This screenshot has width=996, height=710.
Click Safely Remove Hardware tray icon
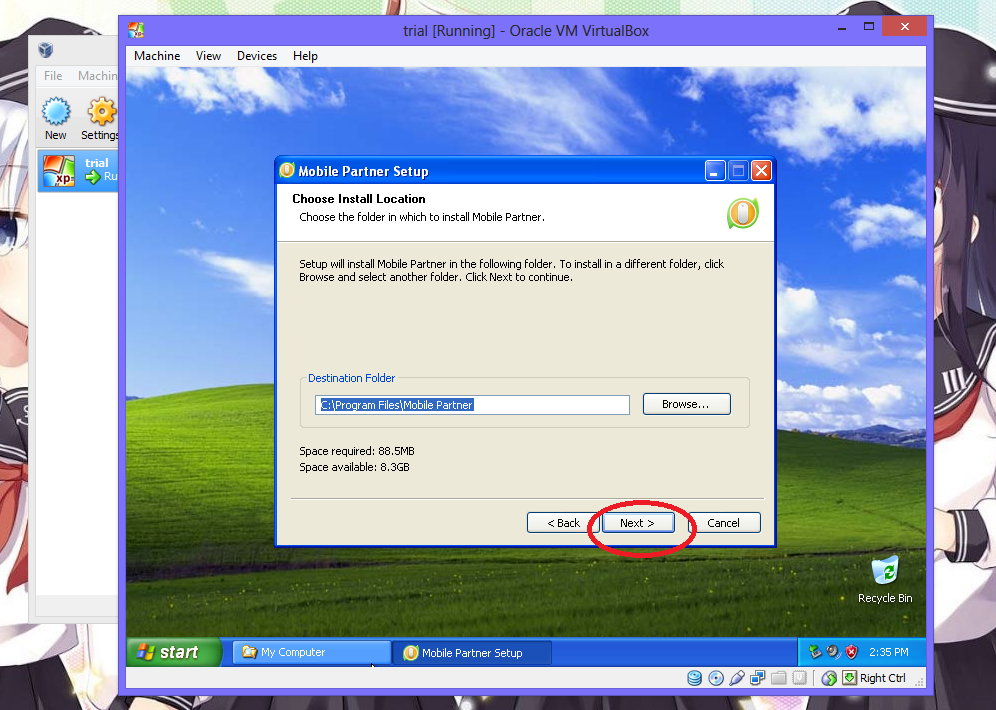click(815, 652)
